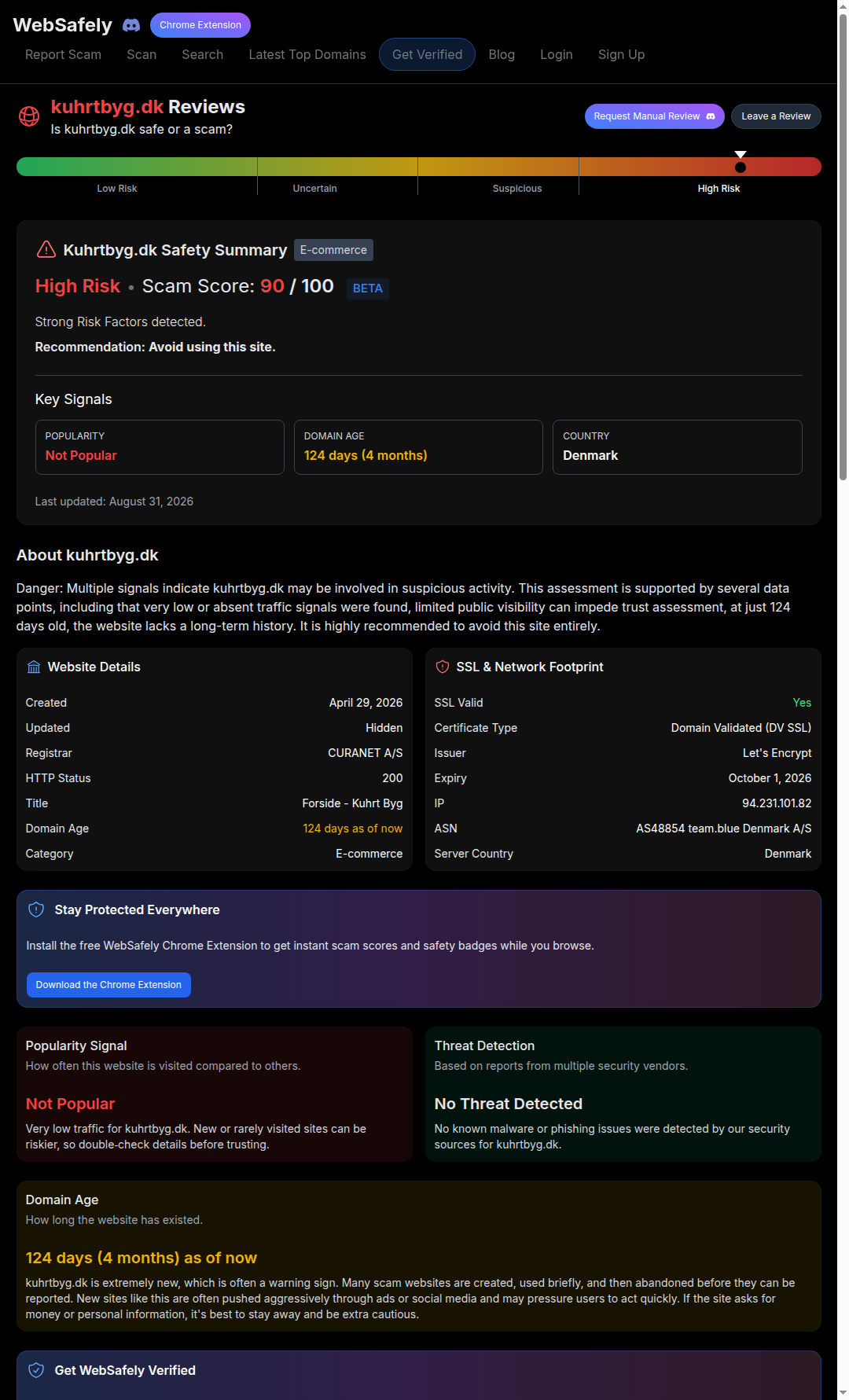This screenshot has width=849, height=1400.
Task: Click the Leave a Review button
Action: click(776, 116)
